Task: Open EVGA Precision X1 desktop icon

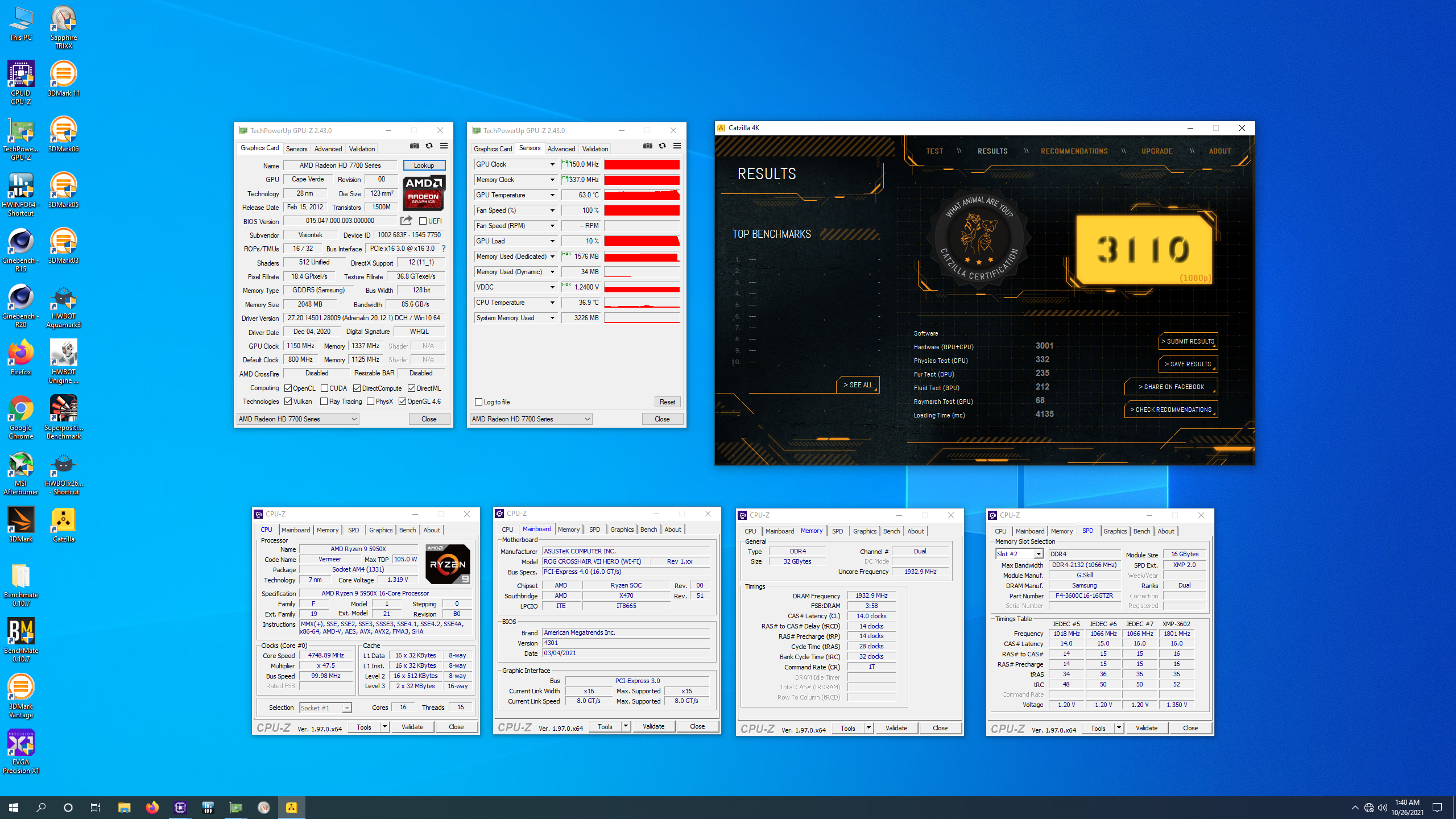Action: [x=20, y=752]
